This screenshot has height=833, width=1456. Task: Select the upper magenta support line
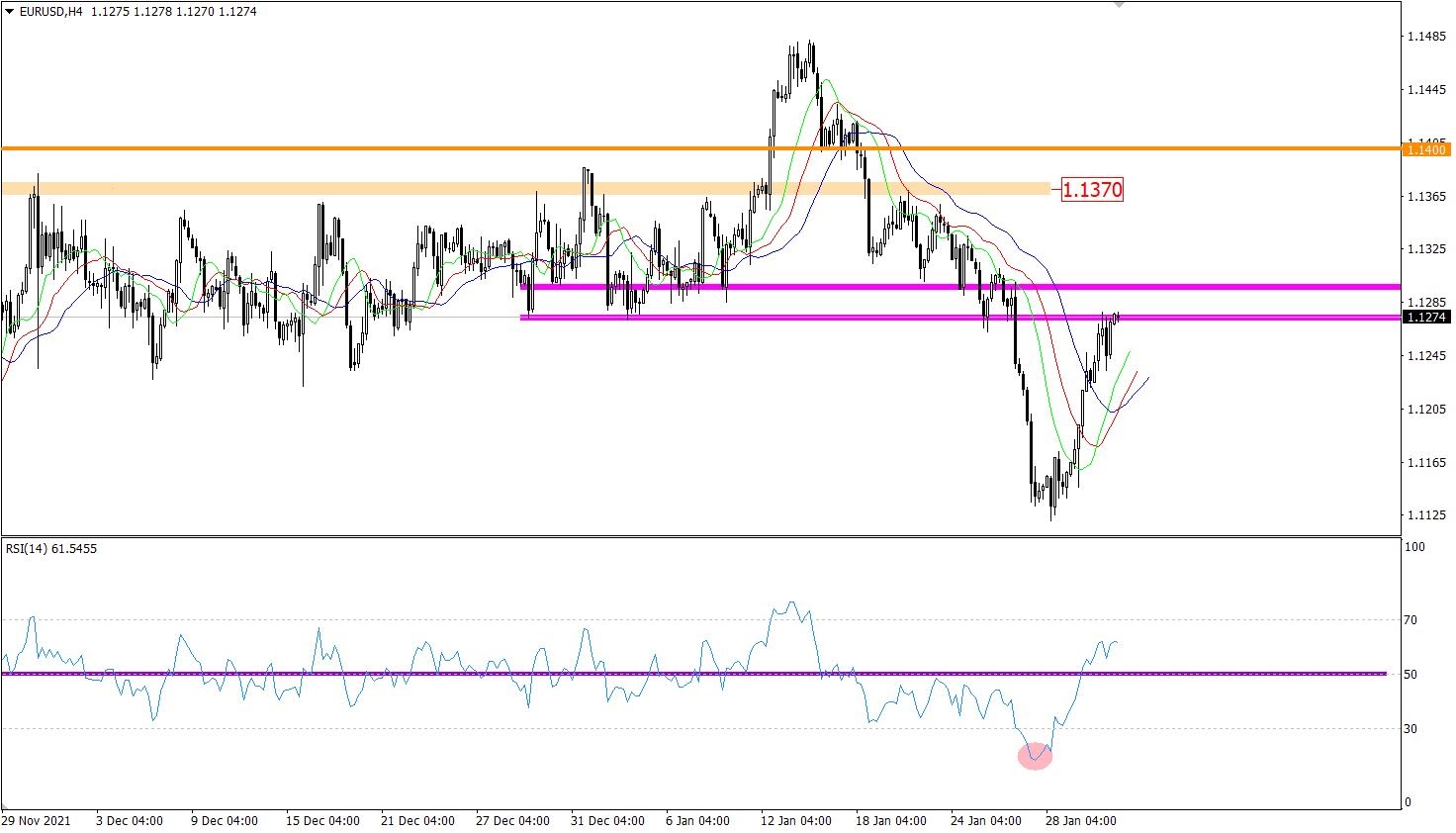(959, 287)
